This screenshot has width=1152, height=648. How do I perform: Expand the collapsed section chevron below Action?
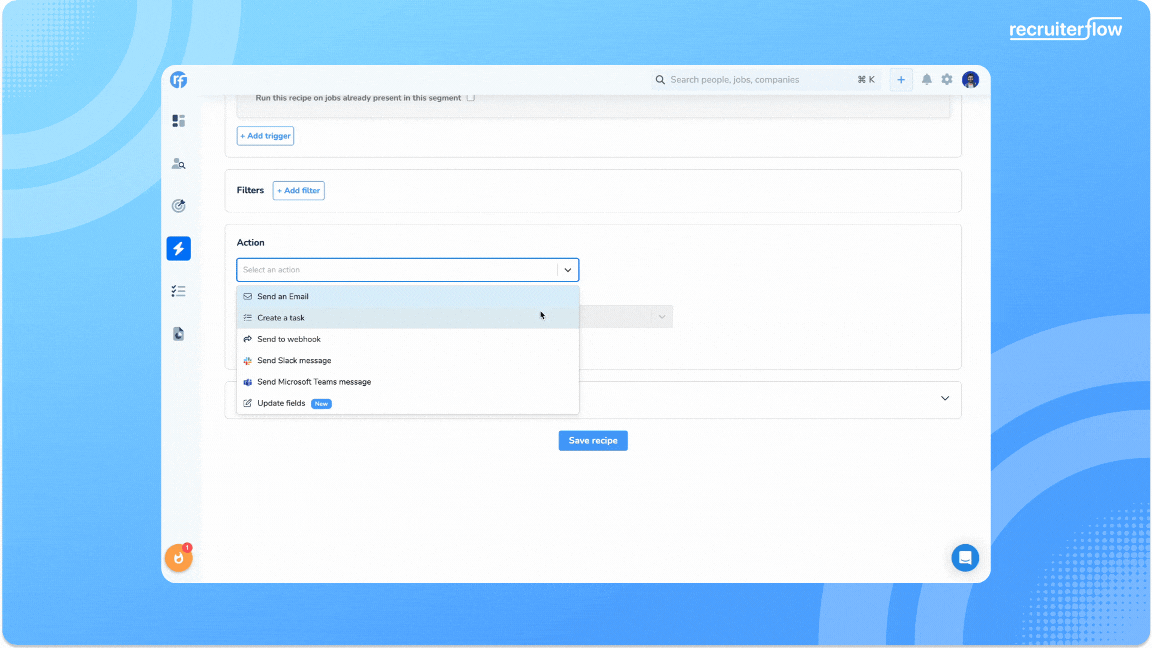click(945, 398)
